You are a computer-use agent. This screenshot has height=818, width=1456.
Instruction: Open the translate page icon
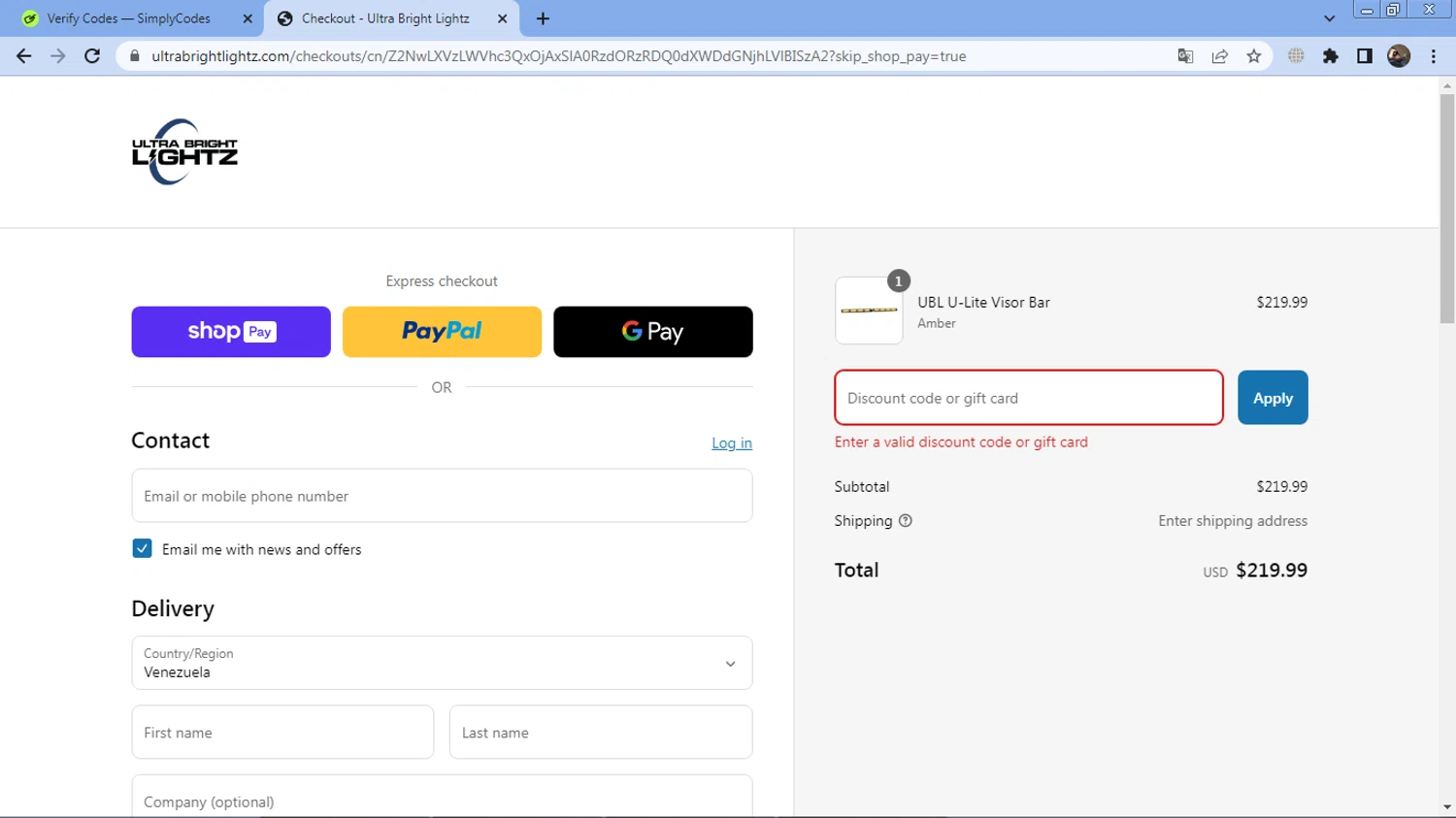point(1185,56)
